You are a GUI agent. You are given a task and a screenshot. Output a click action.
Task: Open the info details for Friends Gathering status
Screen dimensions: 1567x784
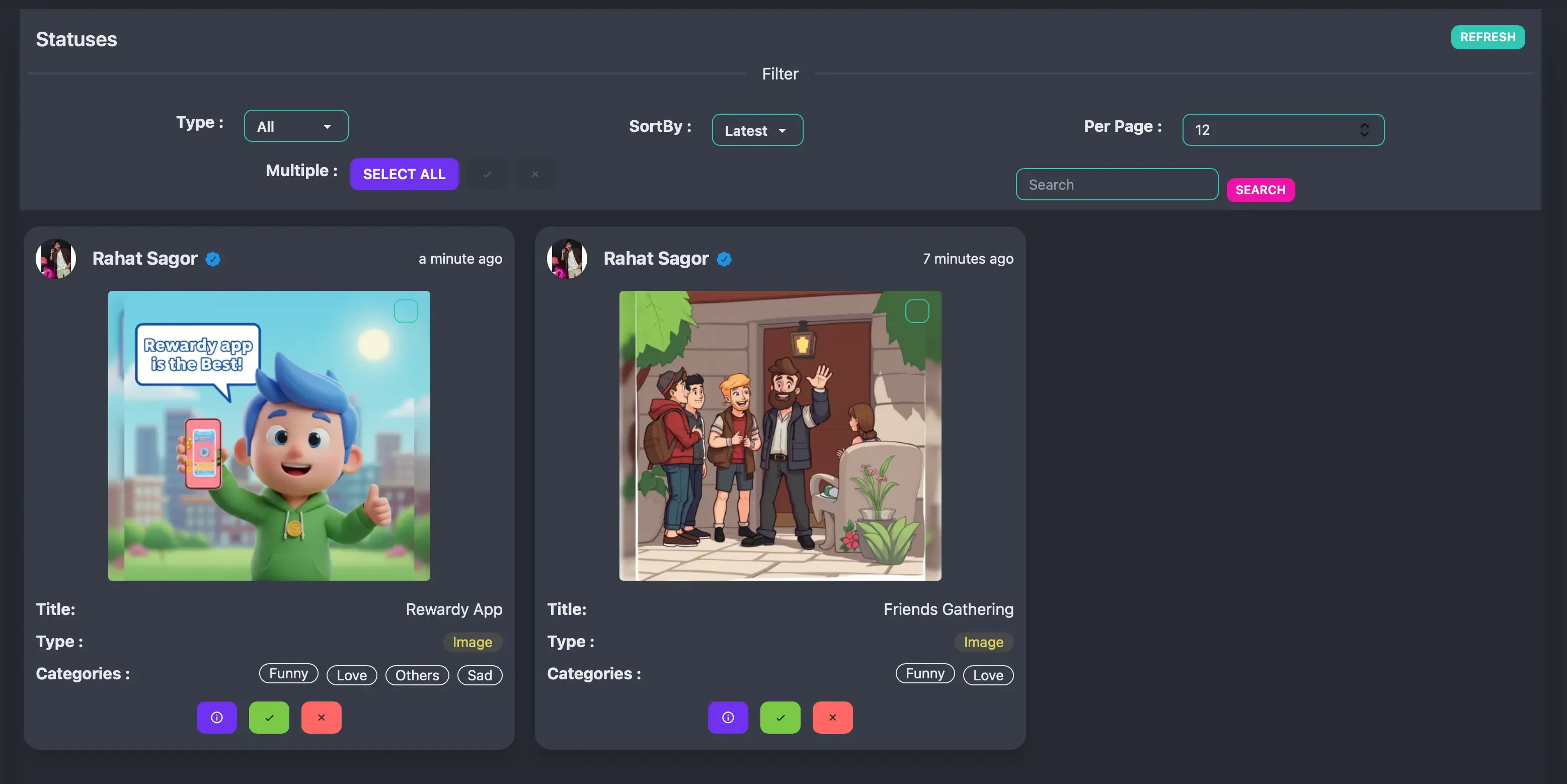point(728,718)
